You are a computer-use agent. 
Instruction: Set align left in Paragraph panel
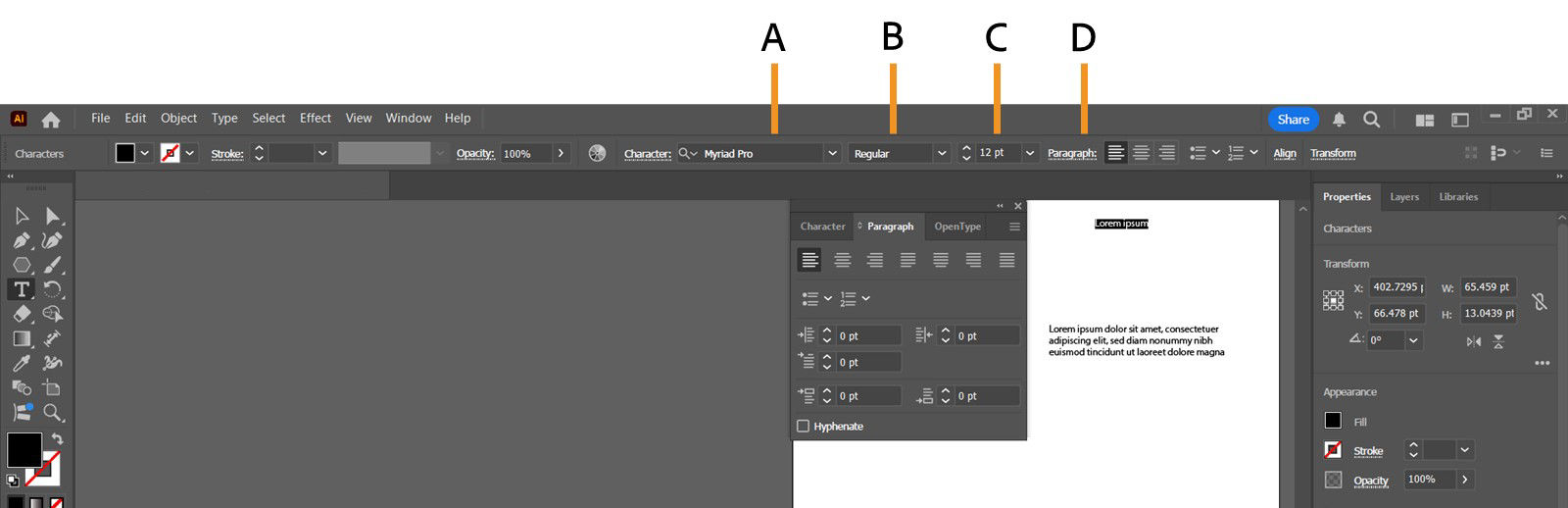point(809,260)
